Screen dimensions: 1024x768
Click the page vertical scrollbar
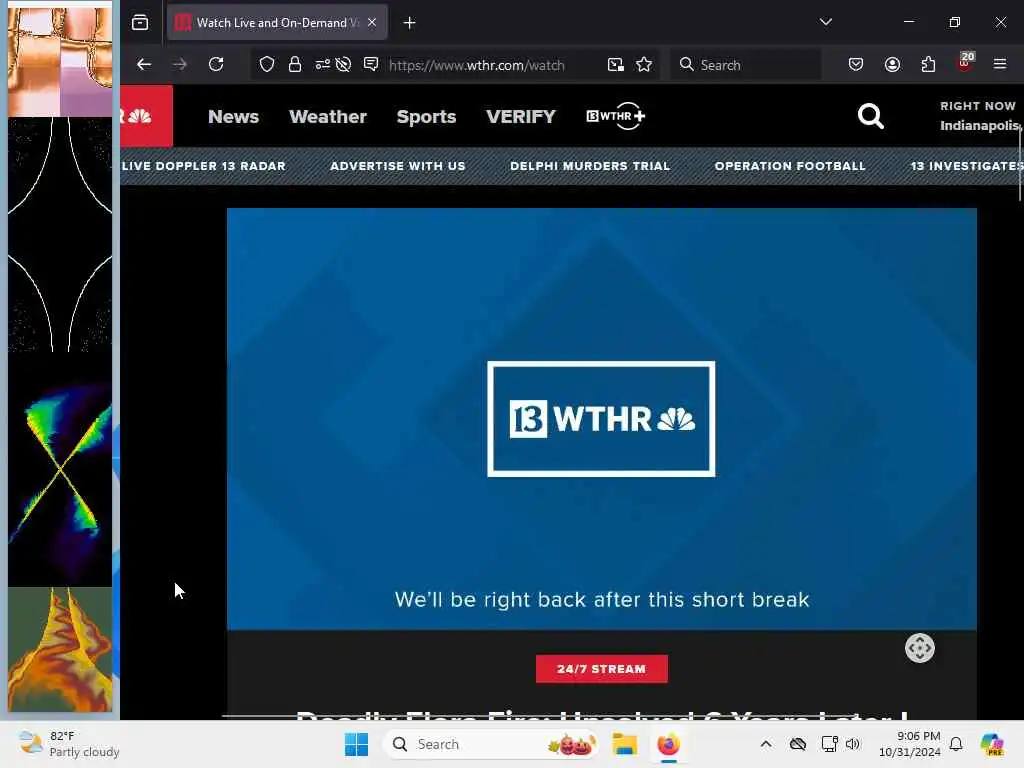[x=1019, y=163]
